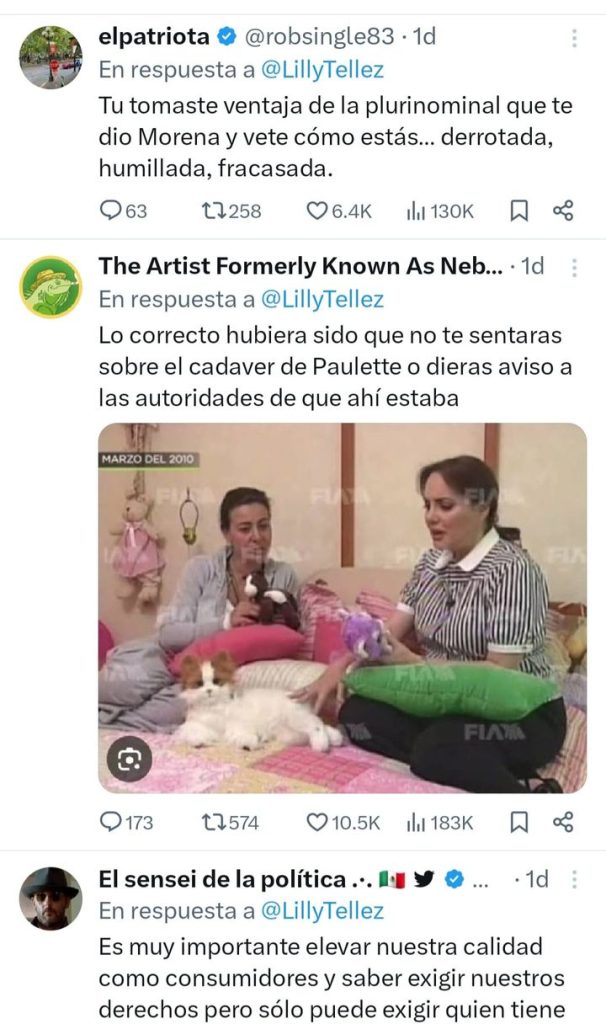Image resolution: width=606 pixels, height=1024 pixels.
Task: Share elpatriota's tweet
Action: pyautogui.click(x=563, y=211)
